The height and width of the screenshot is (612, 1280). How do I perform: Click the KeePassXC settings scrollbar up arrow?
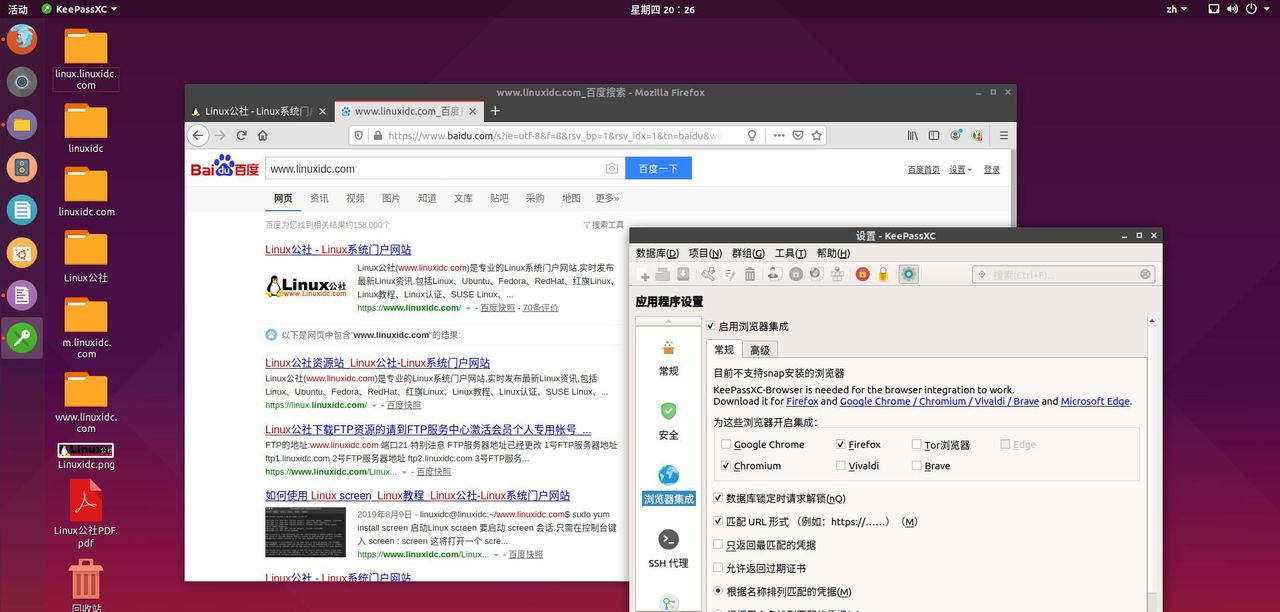pyautogui.click(x=1153, y=322)
